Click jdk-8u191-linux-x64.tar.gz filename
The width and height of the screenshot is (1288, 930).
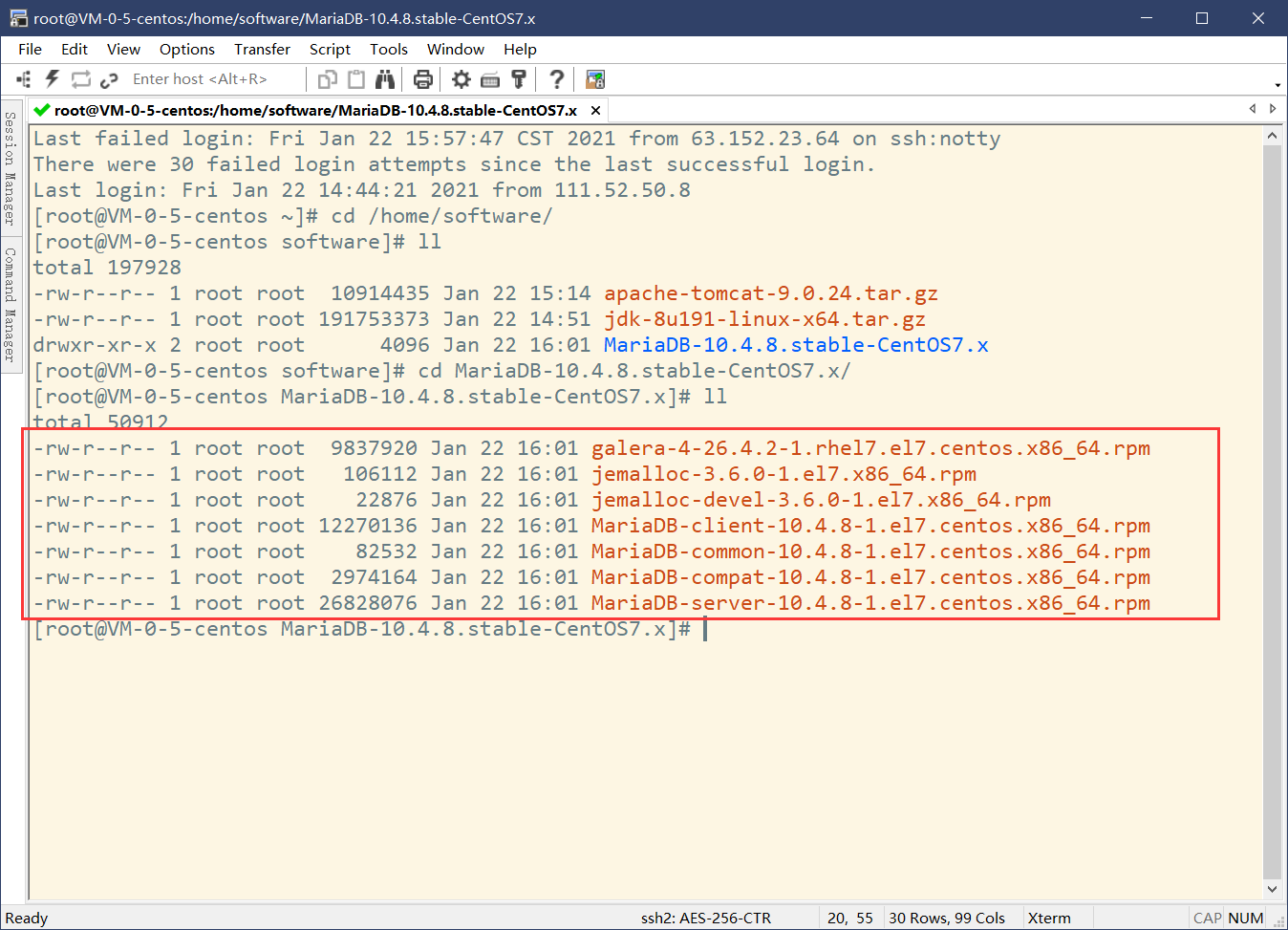tap(764, 319)
